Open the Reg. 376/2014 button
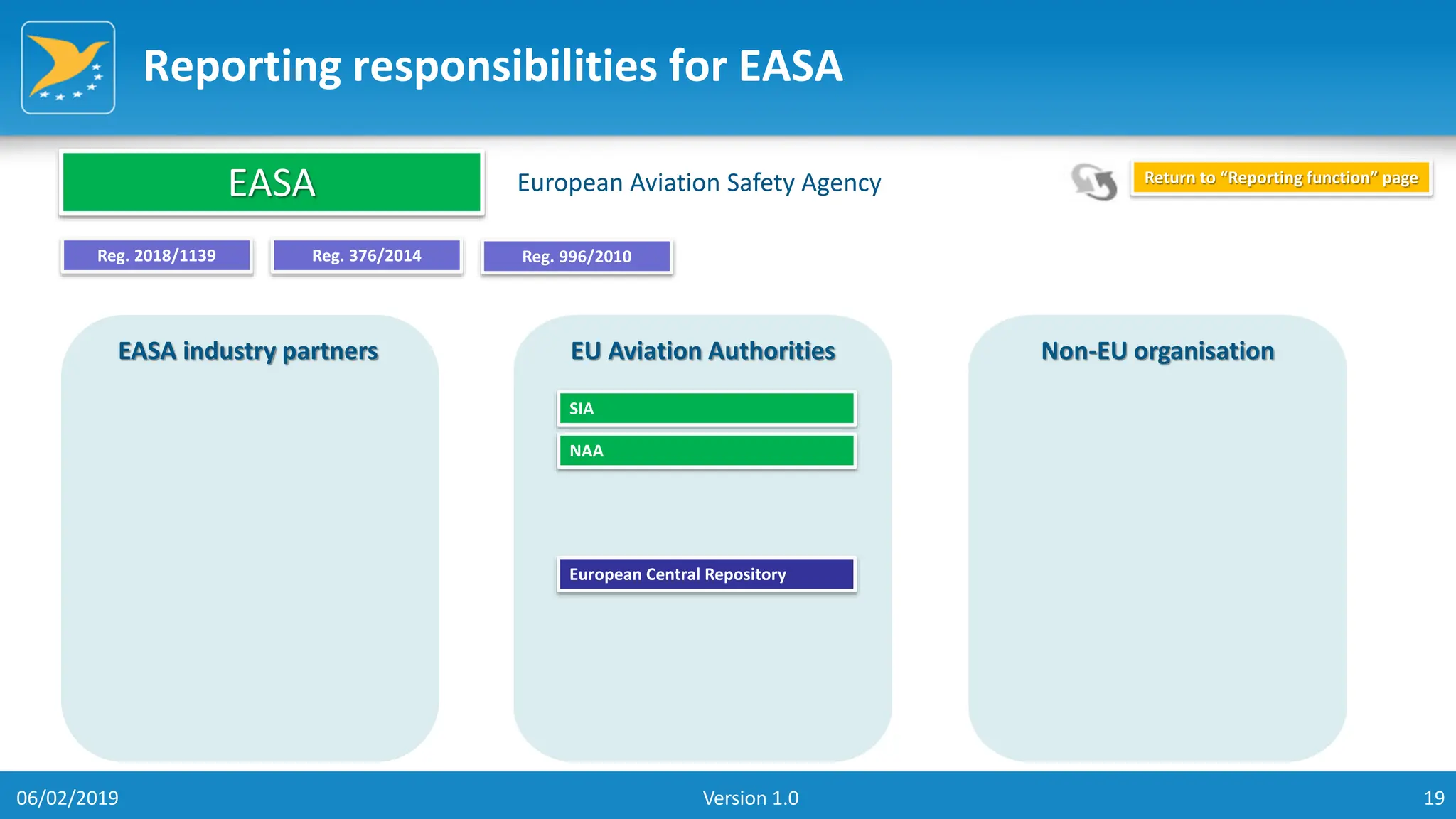Image resolution: width=1456 pixels, height=819 pixels. point(367,256)
